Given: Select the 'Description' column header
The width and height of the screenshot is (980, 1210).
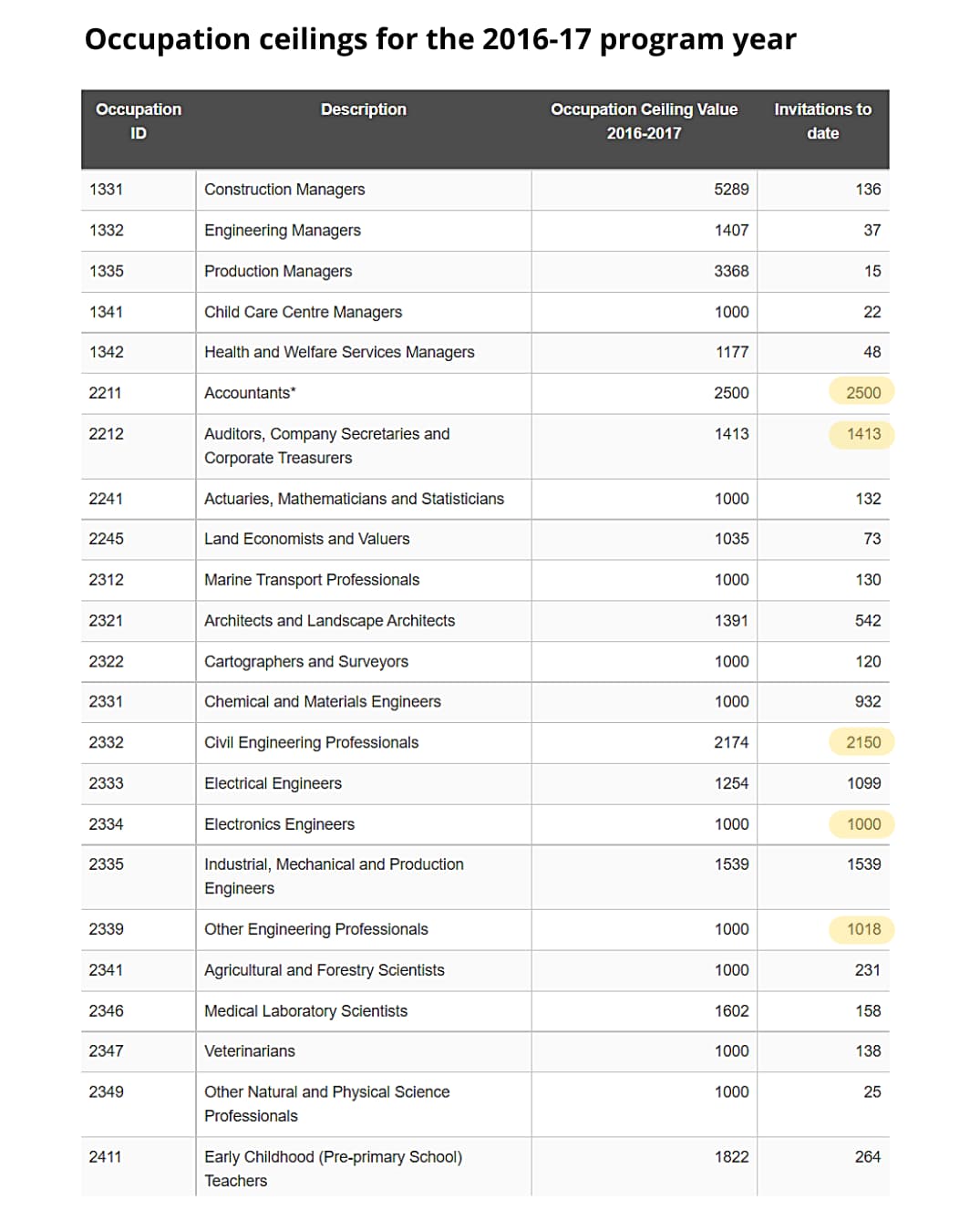Looking at the screenshot, I should point(364,109).
